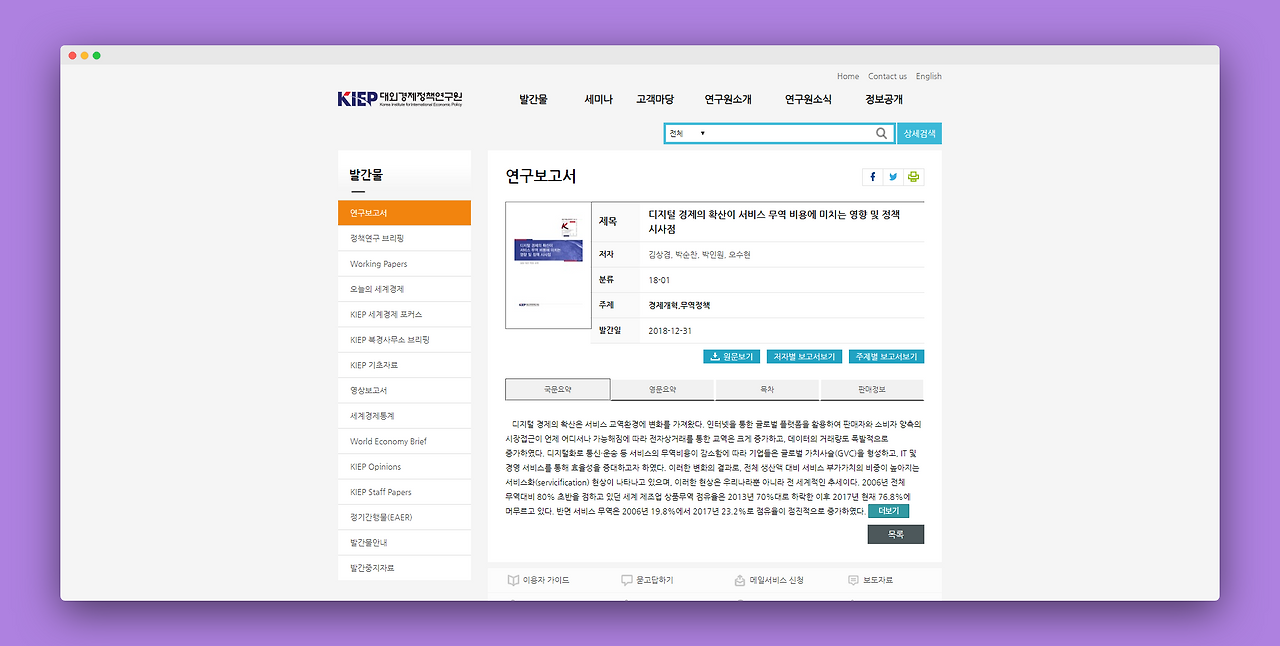Click the classification value 18-01
1280x646 pixels.
click(x=660, y=280)
